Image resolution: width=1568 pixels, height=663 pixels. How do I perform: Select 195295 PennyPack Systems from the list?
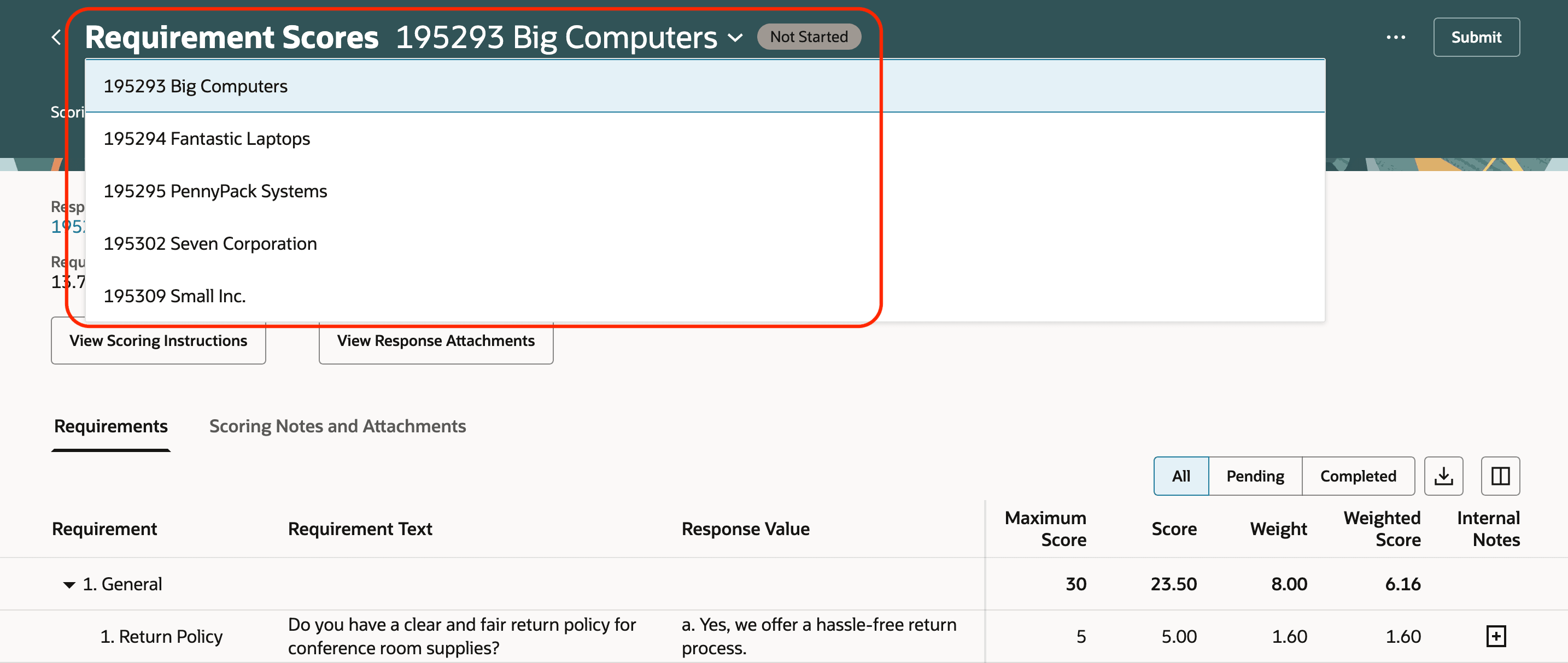(x=215, y=190)
